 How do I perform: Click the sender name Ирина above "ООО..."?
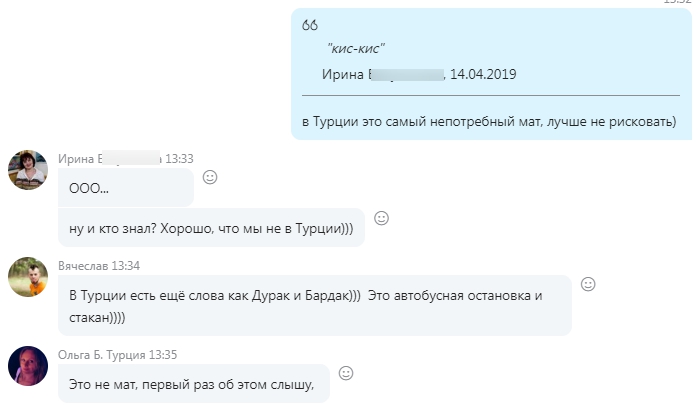(78, 158)
